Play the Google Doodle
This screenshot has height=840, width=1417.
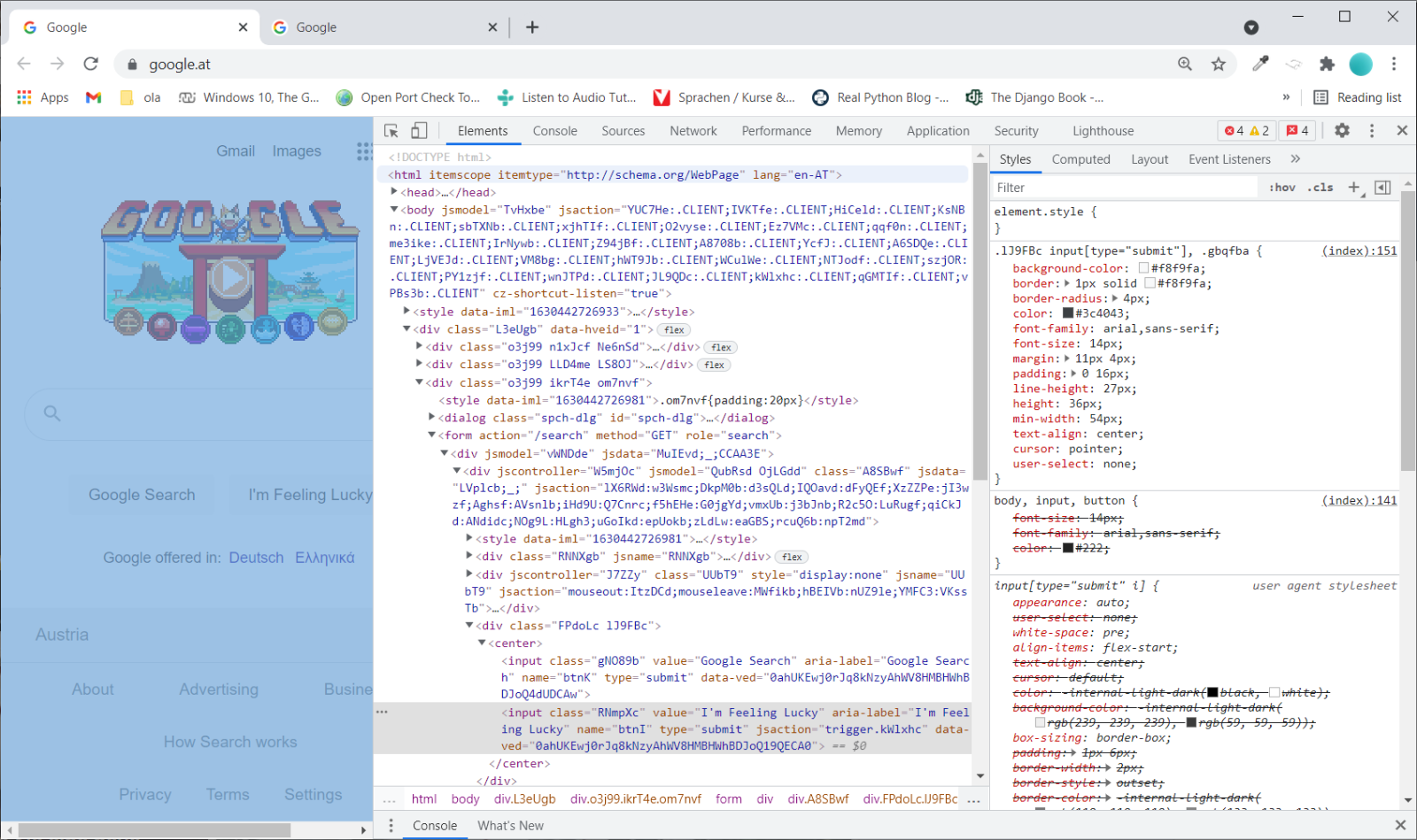tap(230, 278)
